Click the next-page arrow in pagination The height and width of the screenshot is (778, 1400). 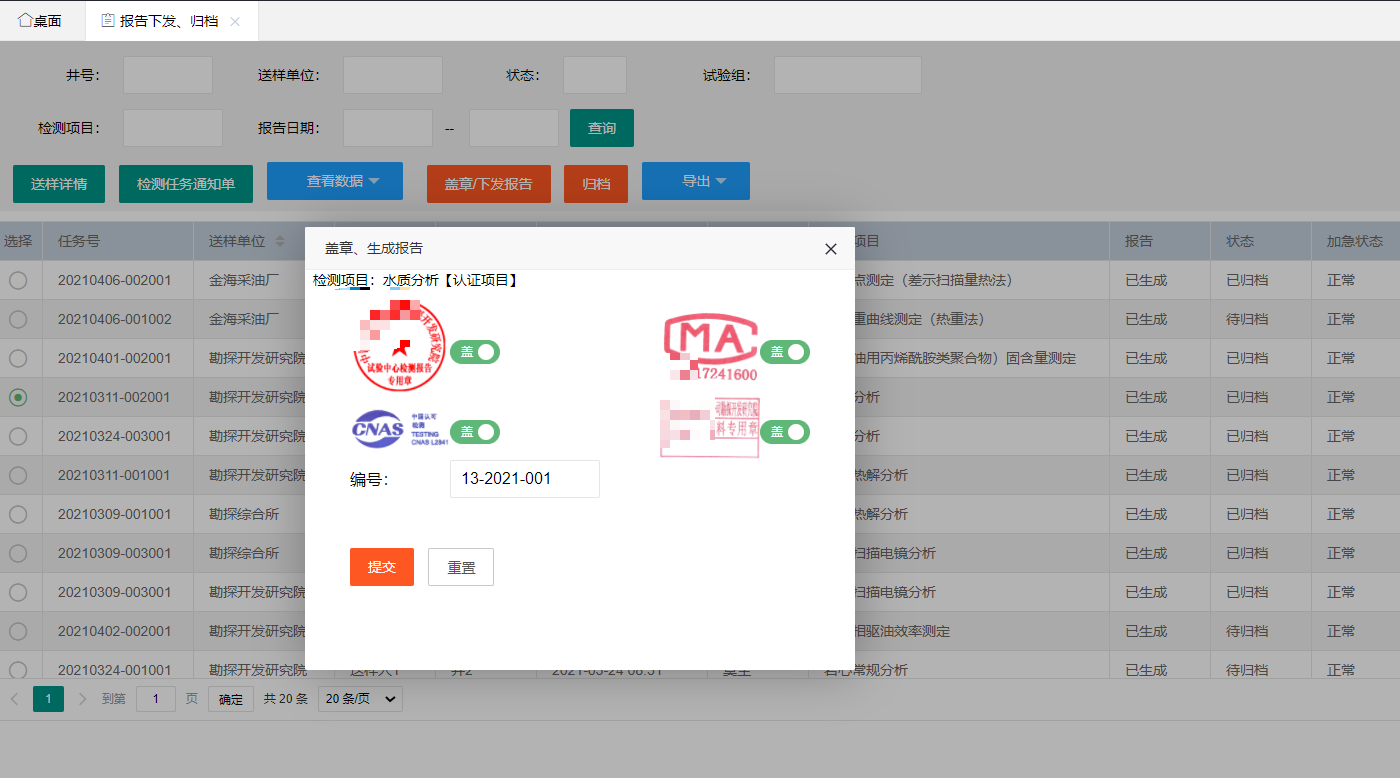(x=82, y=698)
